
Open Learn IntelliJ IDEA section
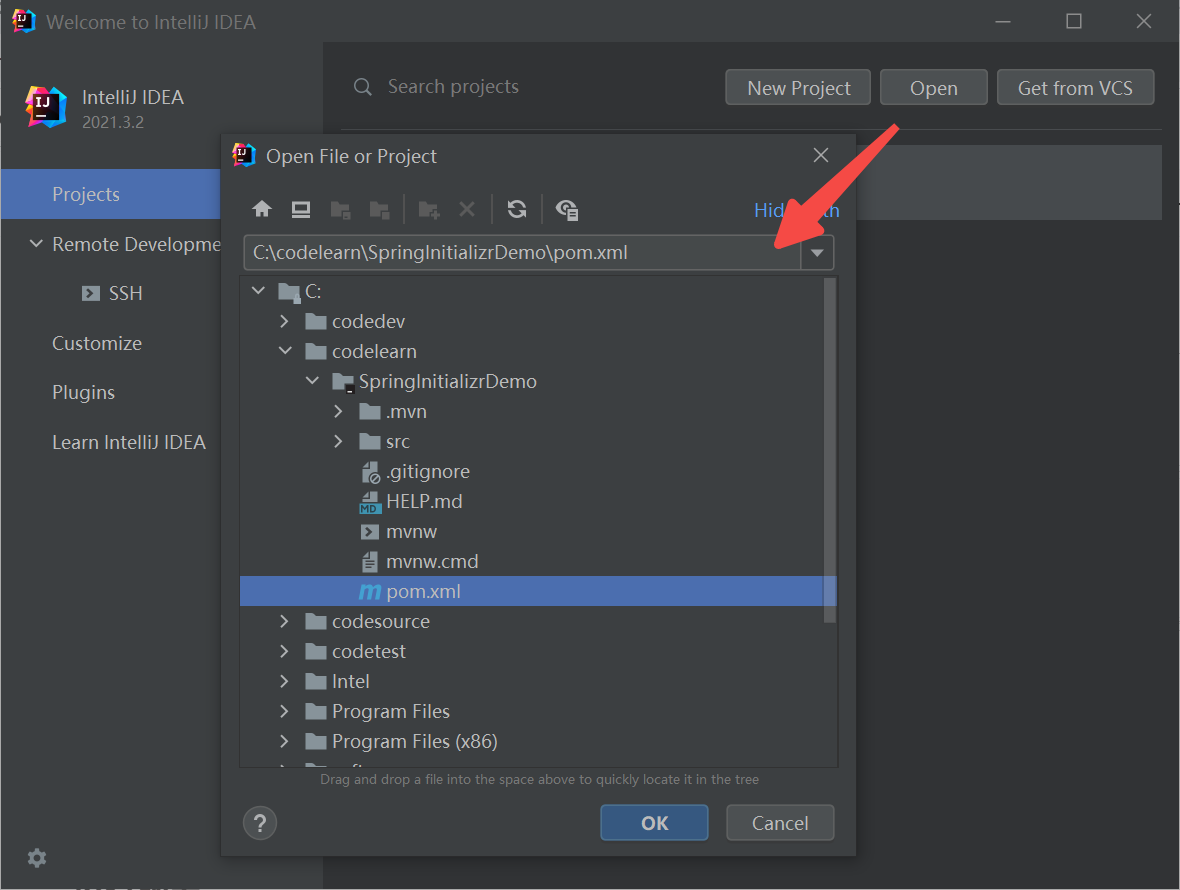[x=129, y=442]
